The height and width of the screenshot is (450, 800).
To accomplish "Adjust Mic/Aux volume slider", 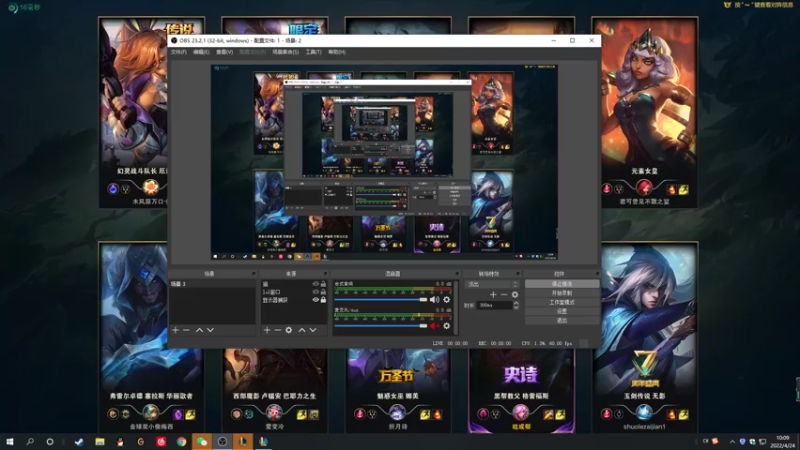I will (x=381, y=326).
